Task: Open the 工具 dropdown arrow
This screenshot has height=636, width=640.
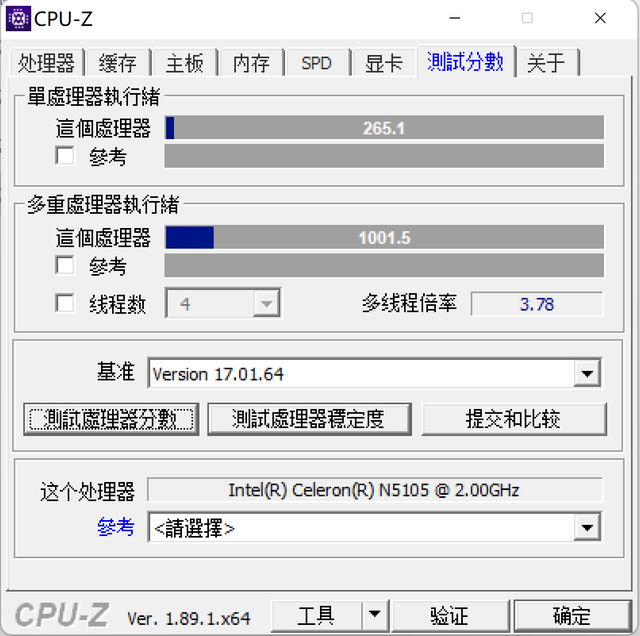Action: pyautogui.click(x=375, y=614)
